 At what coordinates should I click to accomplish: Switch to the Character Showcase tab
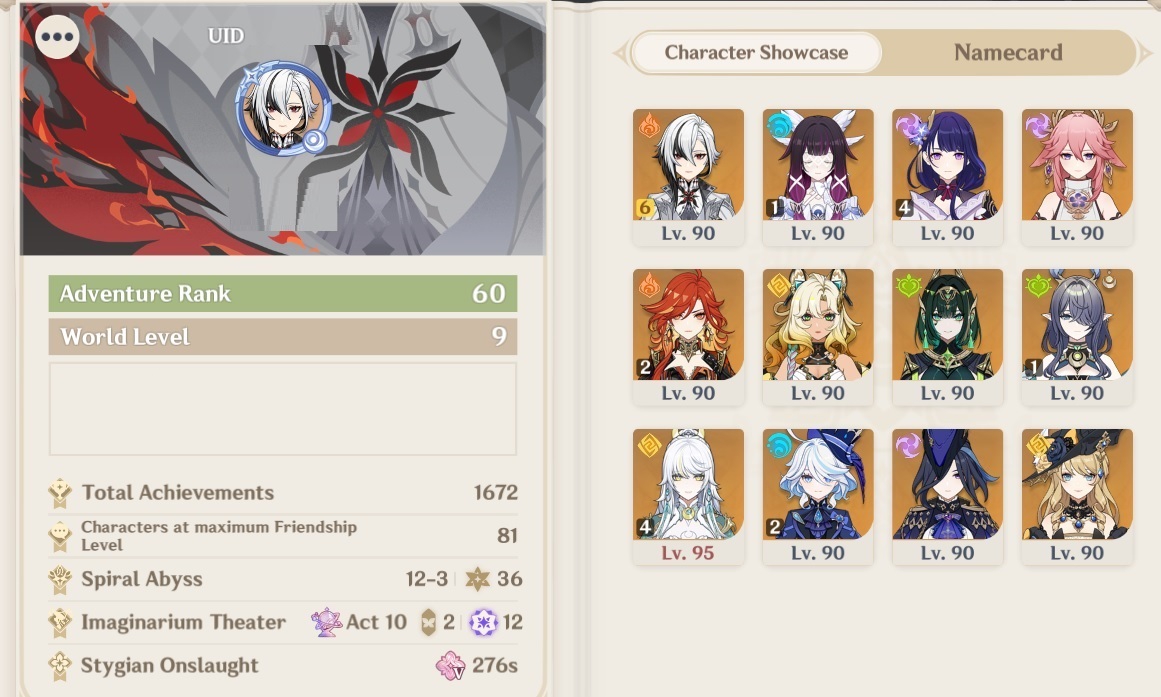tap(756, 53)
